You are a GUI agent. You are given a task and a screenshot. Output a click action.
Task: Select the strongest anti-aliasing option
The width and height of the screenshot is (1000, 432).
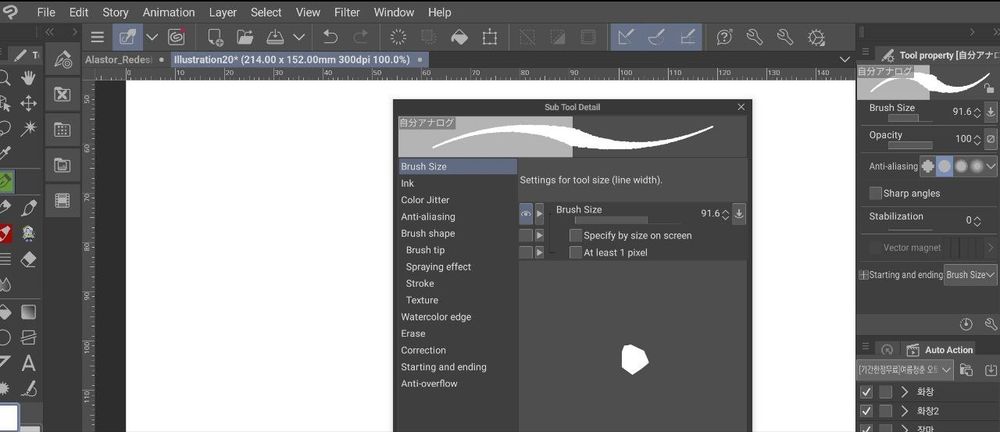click(x=976, y=166)
